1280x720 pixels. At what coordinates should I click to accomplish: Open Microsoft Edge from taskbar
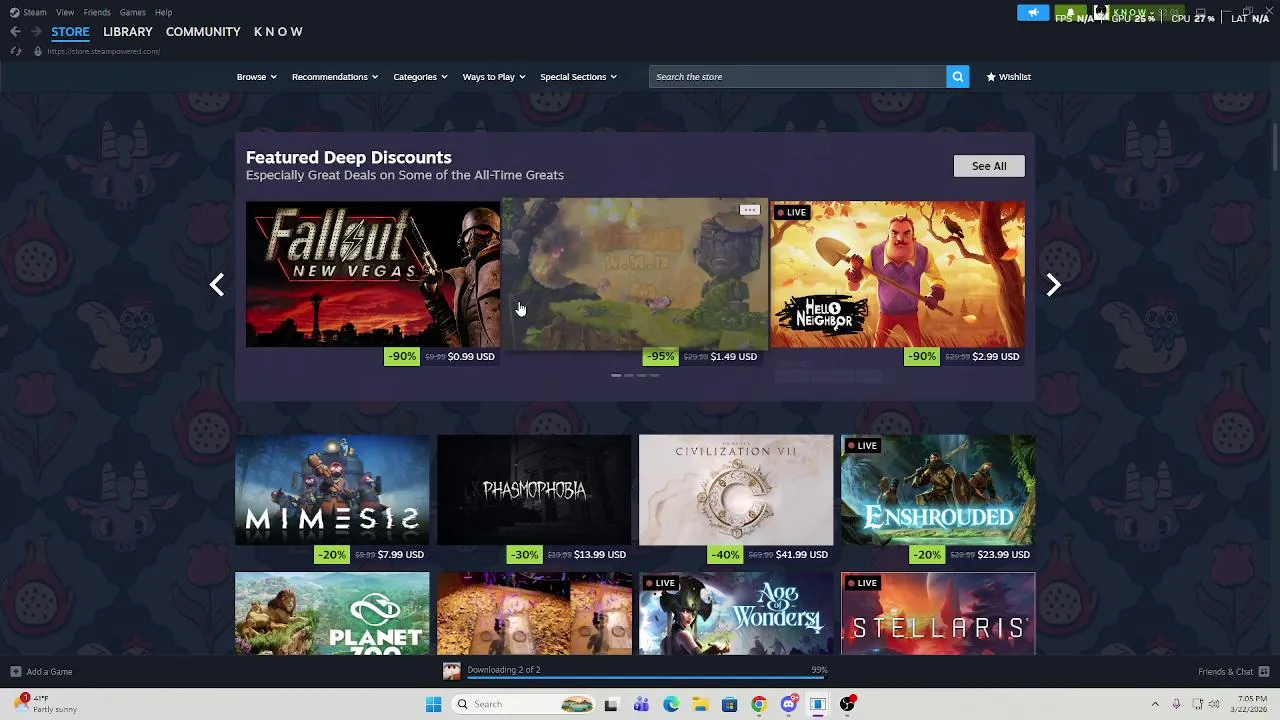(x=671, y=704)
